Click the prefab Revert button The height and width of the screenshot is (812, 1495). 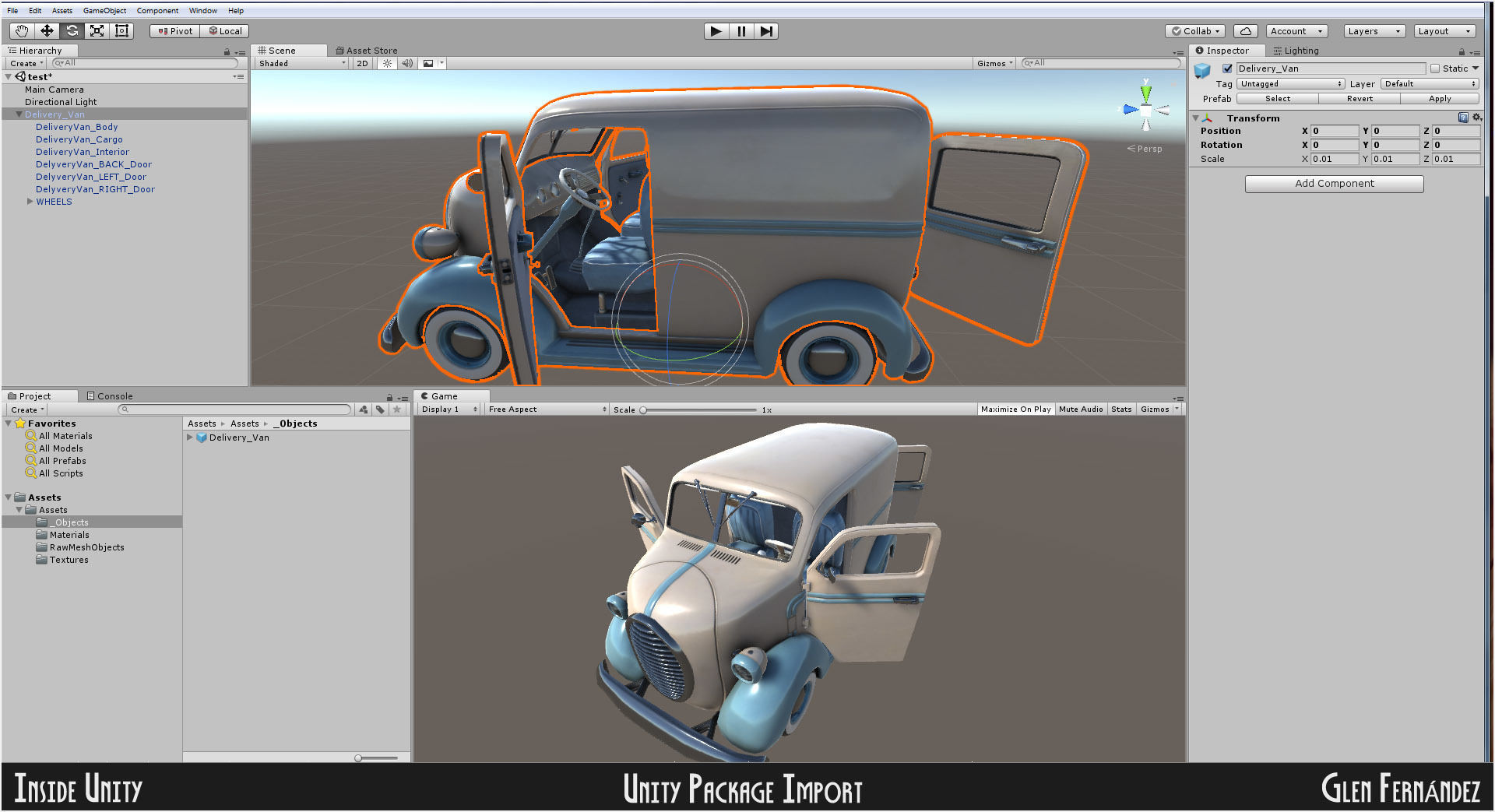tap(1360, 99)
